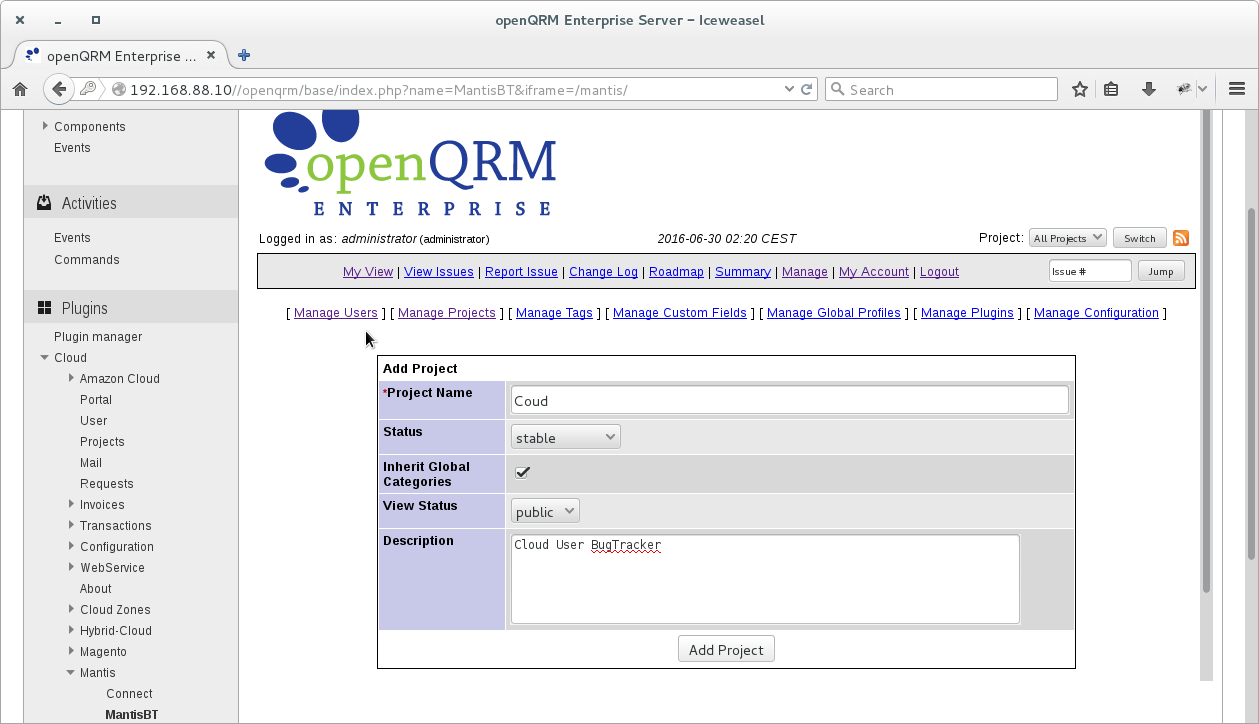This screenshot has width=1259, height=724.
Task: Toggle Inherit Global Categories checkbox
Action: 522,472
